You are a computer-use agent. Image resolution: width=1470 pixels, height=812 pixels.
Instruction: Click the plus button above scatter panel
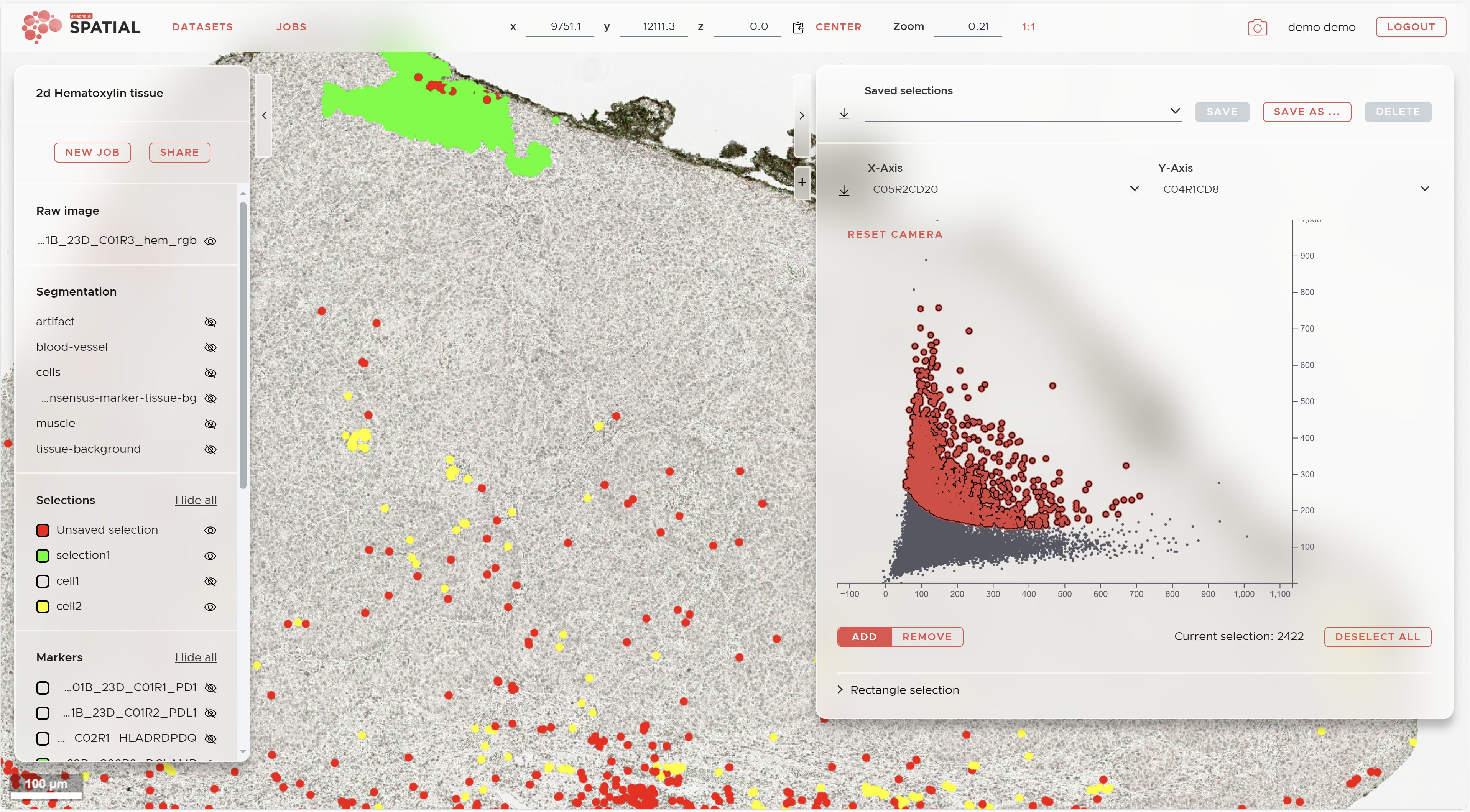[802, 182]
